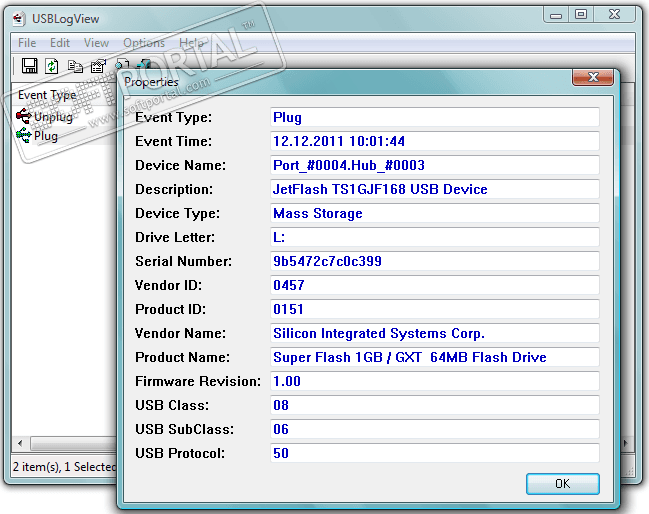Click the USB Class field 08
The image size is (649, 514).
[x=435, y=405]
